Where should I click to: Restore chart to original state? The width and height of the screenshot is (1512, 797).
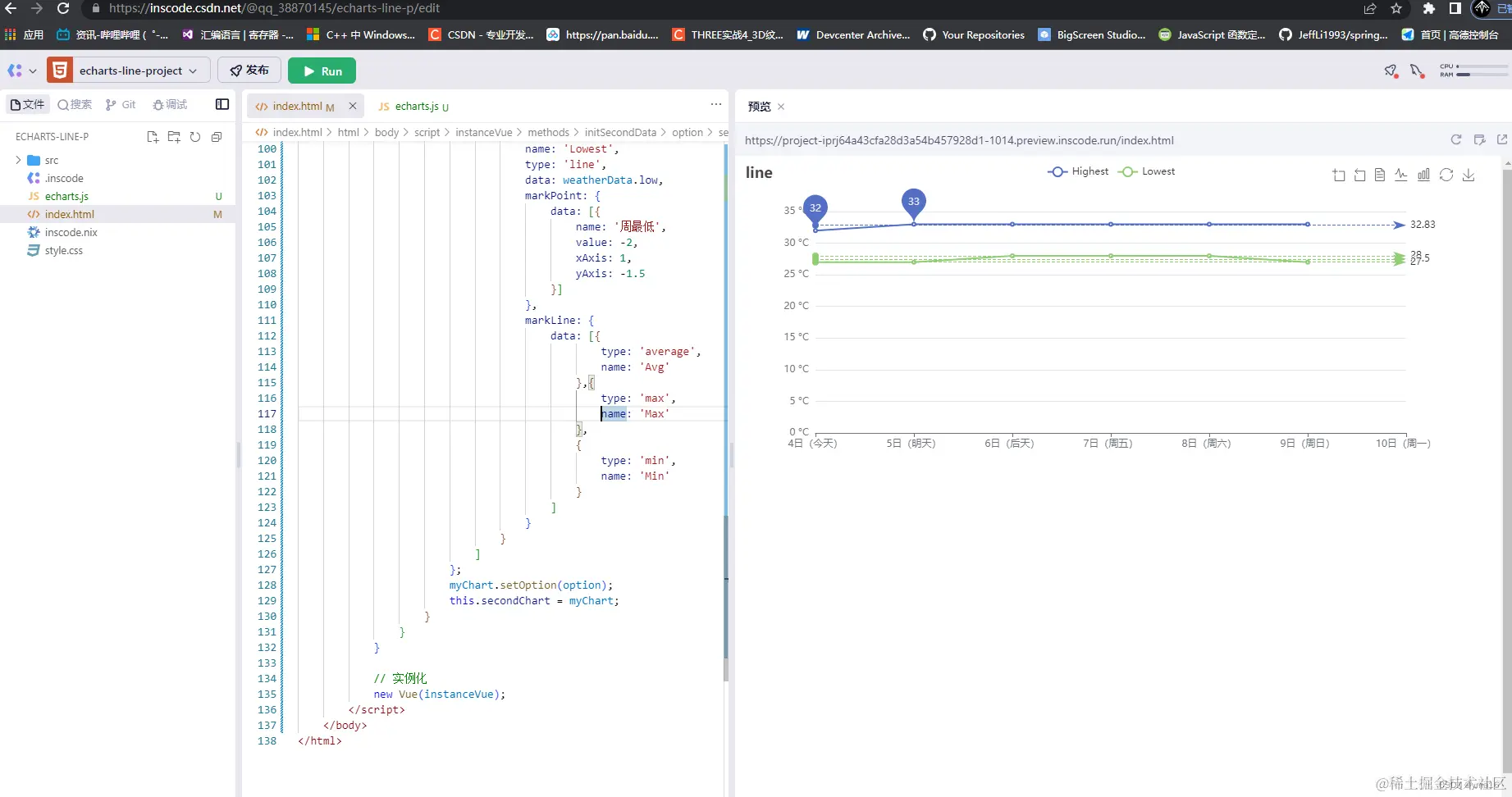click(x=1446, y=175)
